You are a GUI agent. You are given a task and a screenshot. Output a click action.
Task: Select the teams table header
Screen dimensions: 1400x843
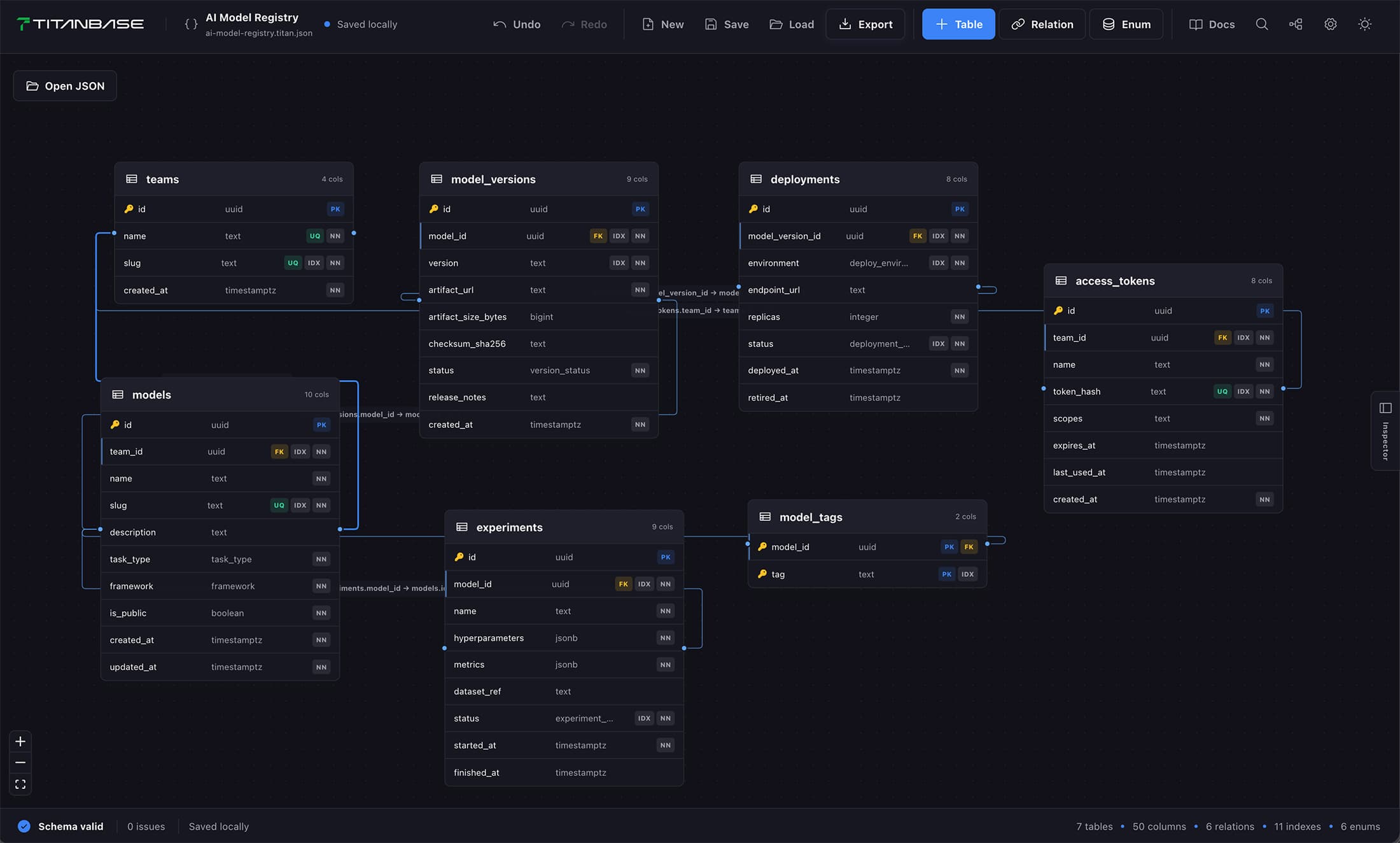click(x=234, y=179)
